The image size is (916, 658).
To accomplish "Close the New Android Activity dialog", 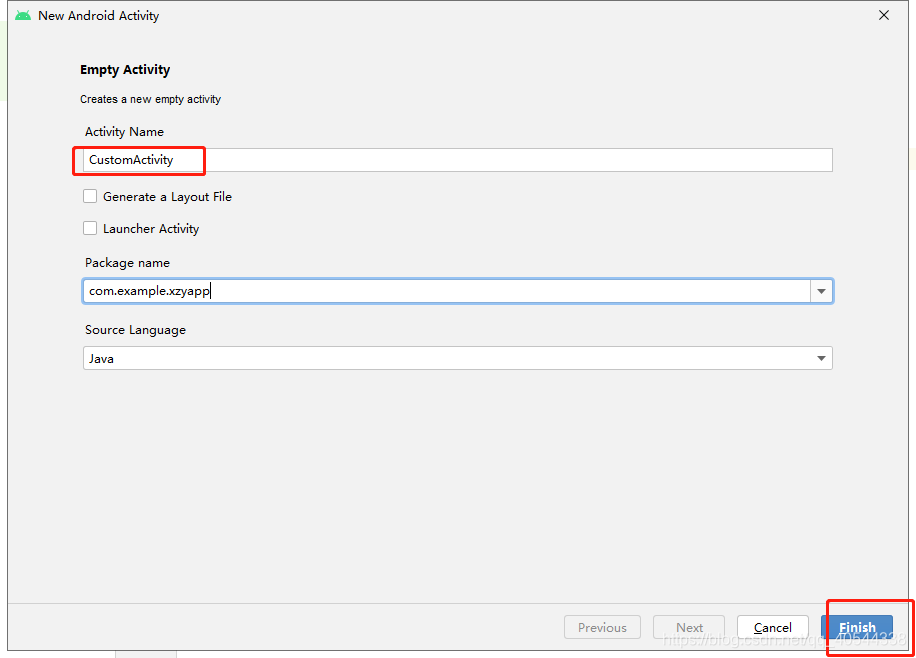I will (x=883, y=15).
